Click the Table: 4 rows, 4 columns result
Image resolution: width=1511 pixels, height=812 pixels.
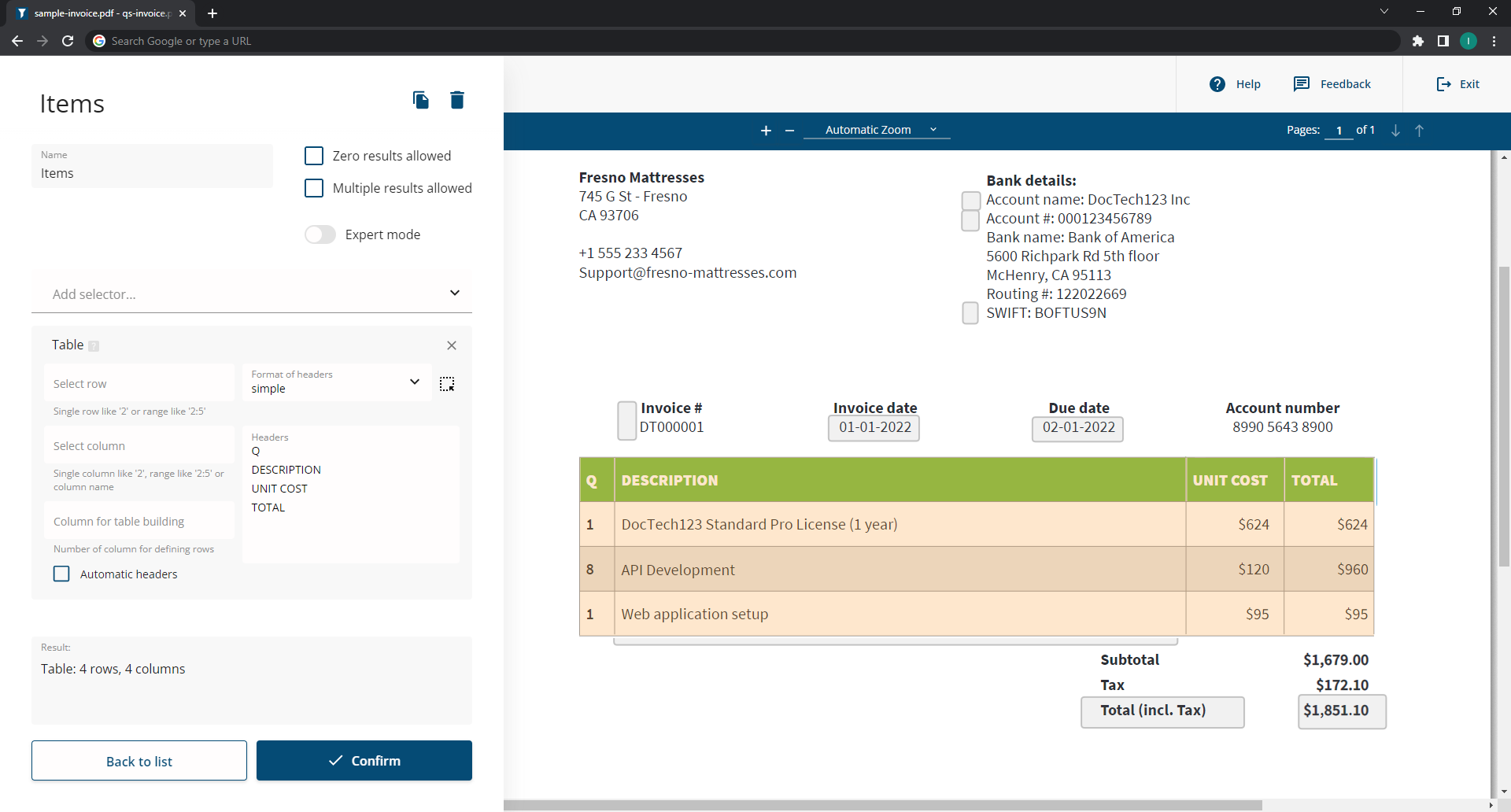coord(113,669)
